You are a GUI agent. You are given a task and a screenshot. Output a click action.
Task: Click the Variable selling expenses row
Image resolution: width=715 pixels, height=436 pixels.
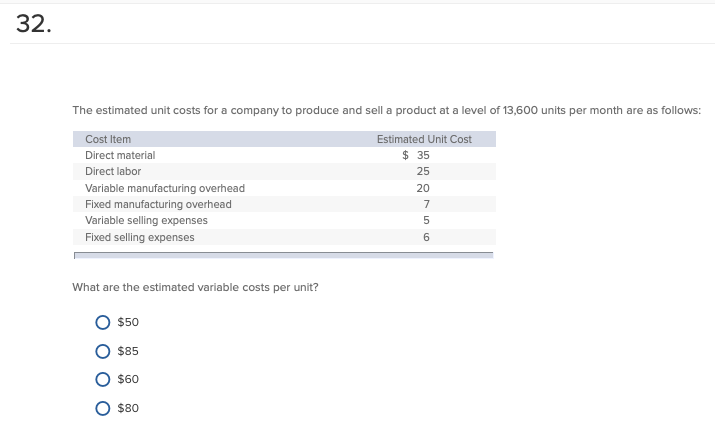(285, 221)
